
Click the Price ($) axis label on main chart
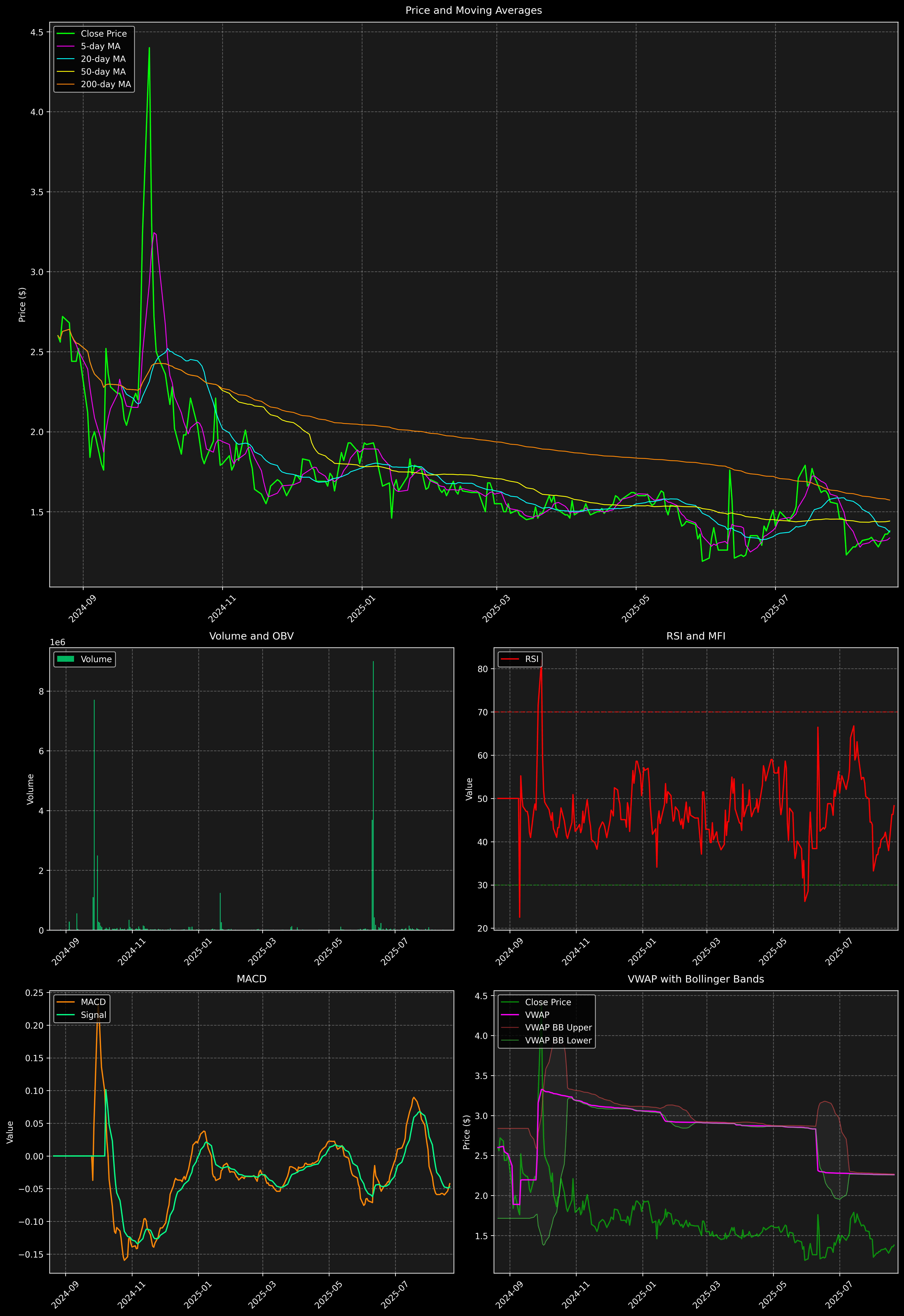pos(22,305)
